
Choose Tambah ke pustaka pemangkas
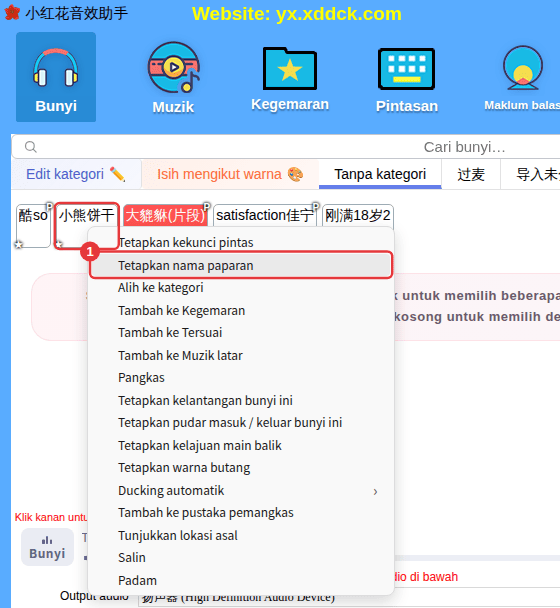coord(241,513)
